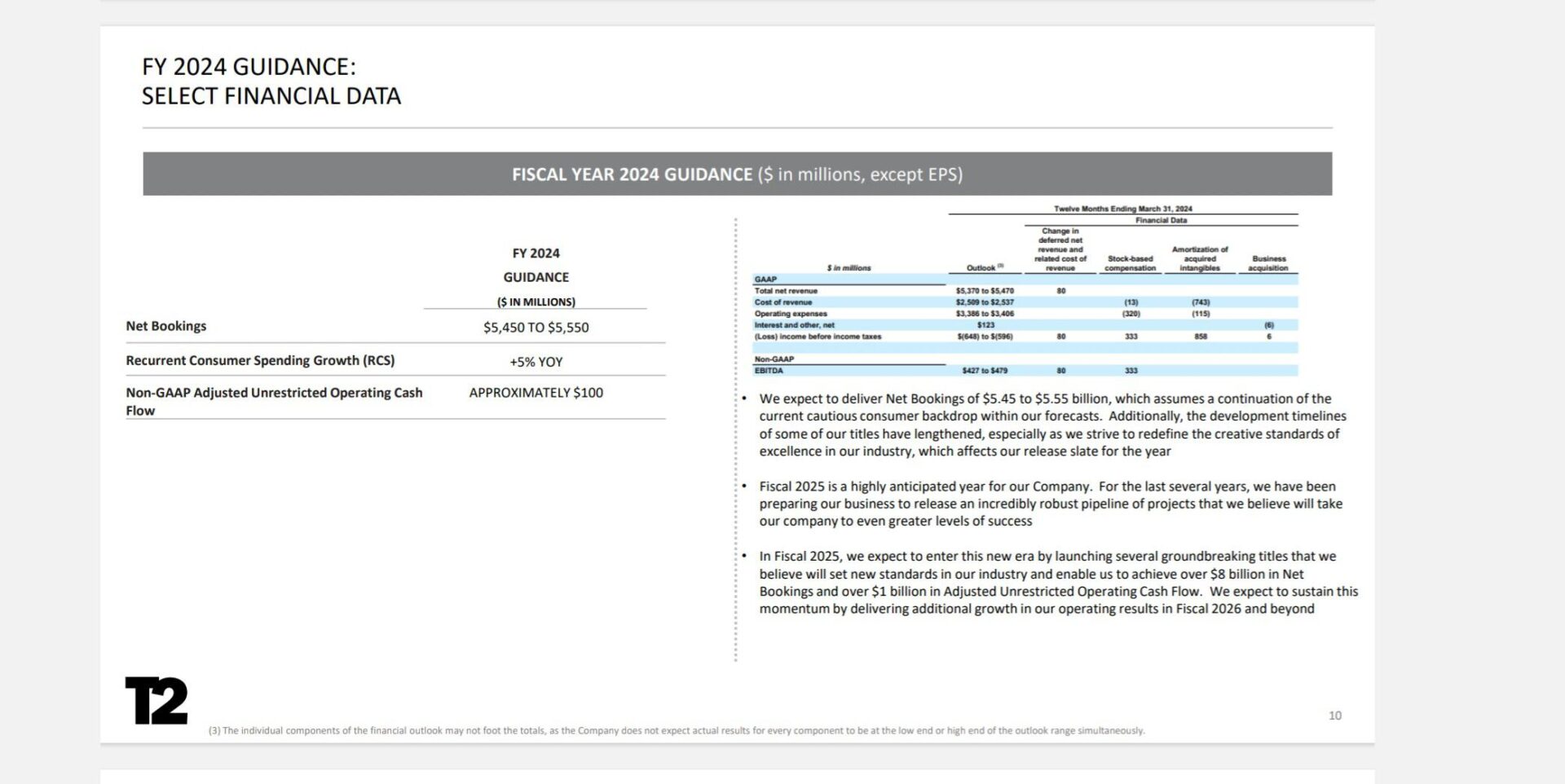Click bullet starting 'Fiscal 2025 is a highly anticipated'
The height and width of the screenshot is (784, 1565).
click(1051, 504)
